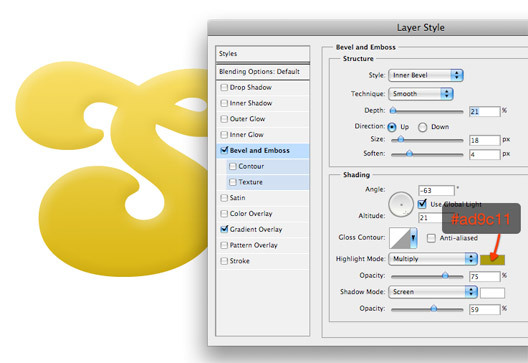This screenshot has width=528, height=363.
Task: Turn on the Outer Glow checkbox
Action: tap(224, 119)
